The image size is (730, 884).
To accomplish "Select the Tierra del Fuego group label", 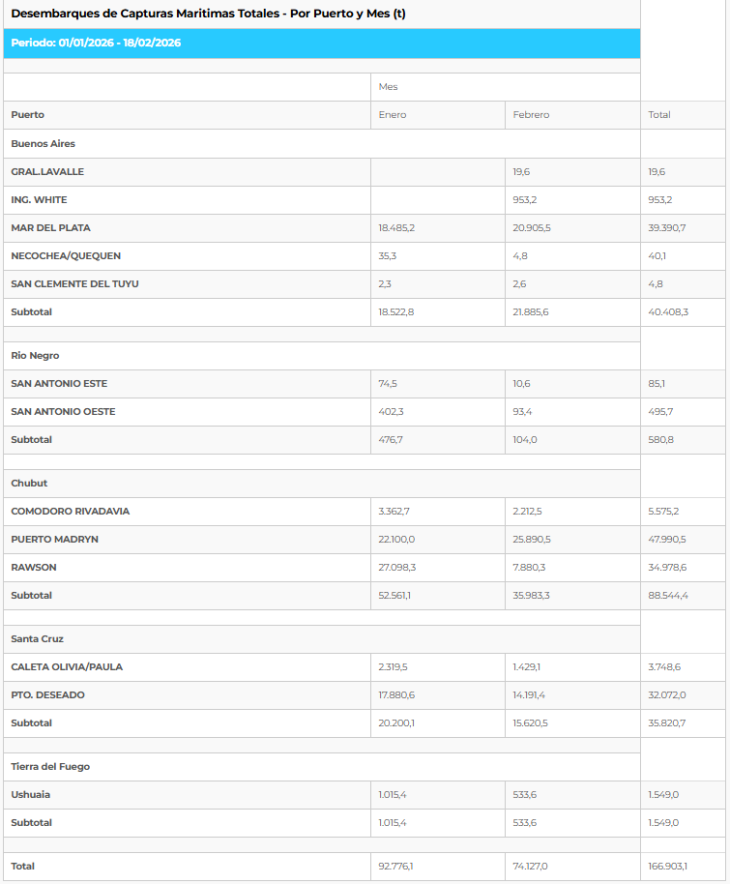I will tap(50, 767).
